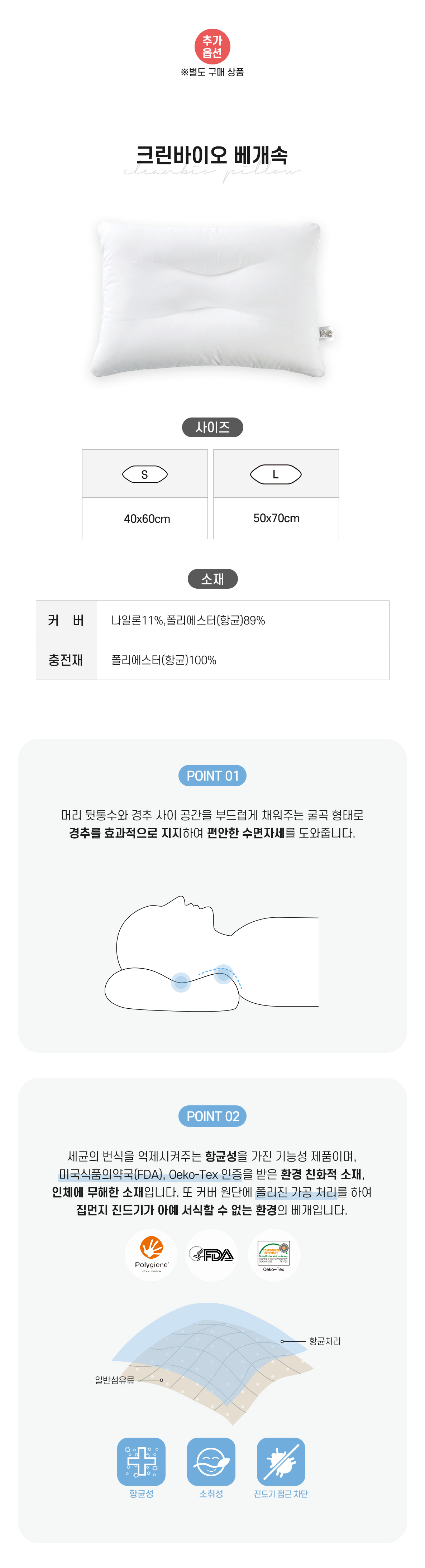Select the POINT 01 badge
Viewport: 425px width, 1568px height.
[x=212, y=776]
